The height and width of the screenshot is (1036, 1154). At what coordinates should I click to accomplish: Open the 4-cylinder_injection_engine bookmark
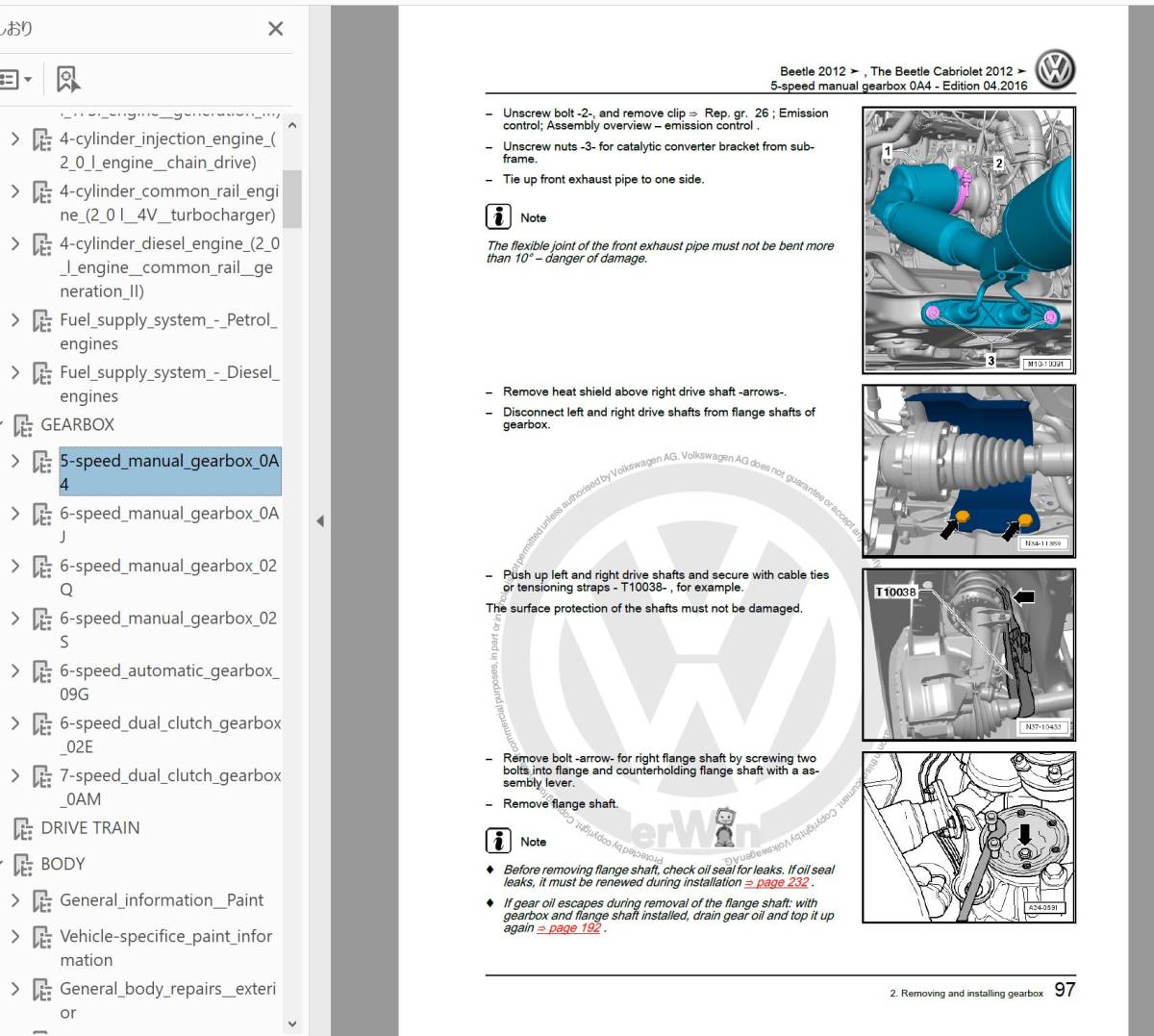(168, 150)
